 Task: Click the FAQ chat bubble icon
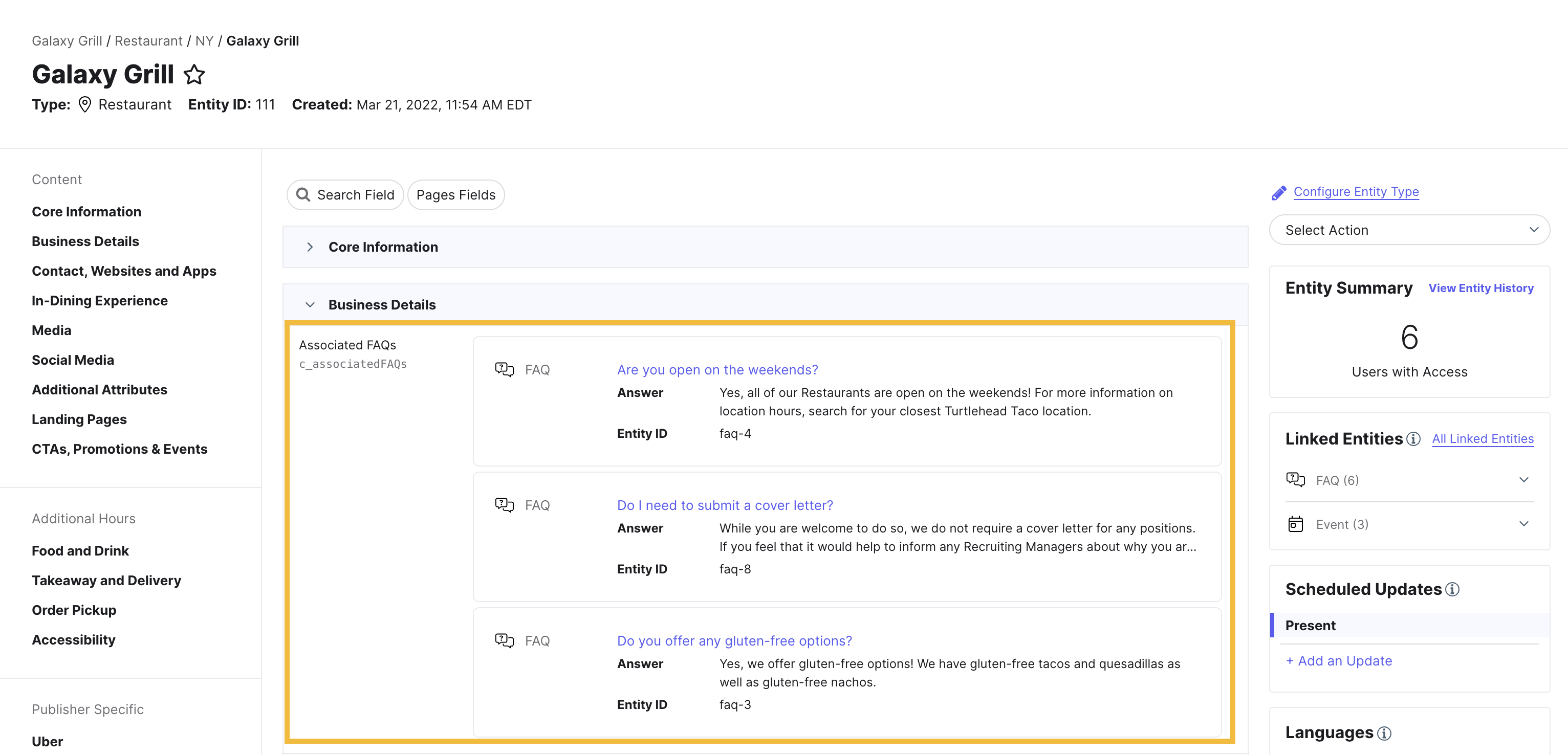[x=504, y=369]
